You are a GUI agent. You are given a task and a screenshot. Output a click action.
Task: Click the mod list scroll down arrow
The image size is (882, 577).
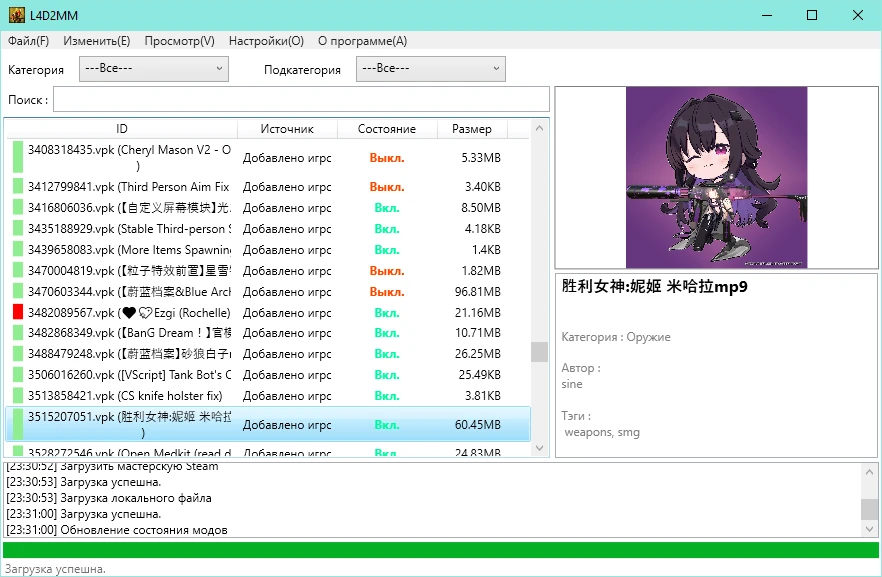coord(539,448)
